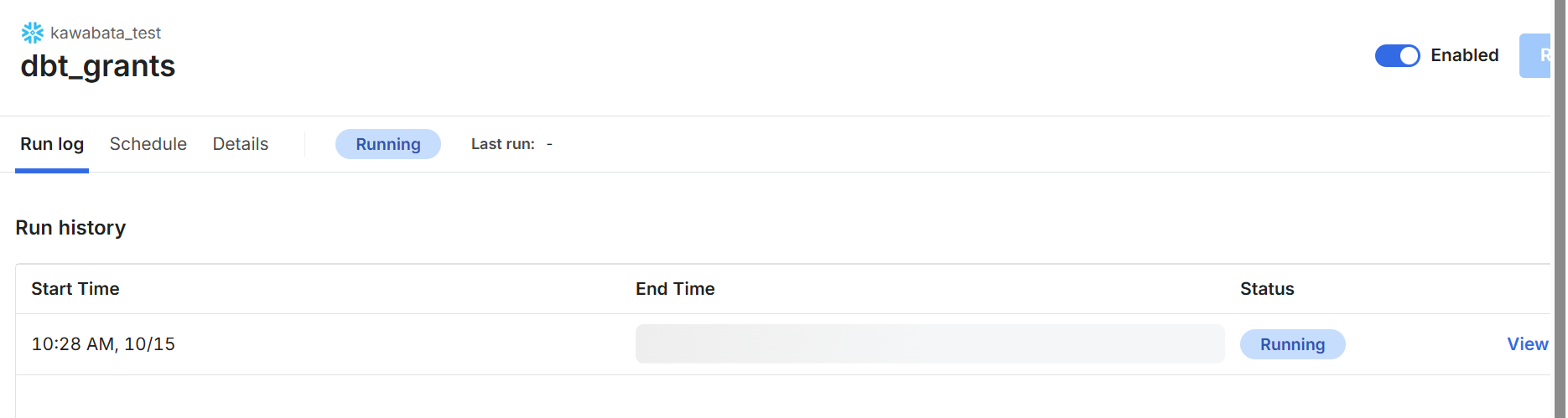Open the View link for the run
This screenshot has height=418, width=1568.
(1527, 344)
